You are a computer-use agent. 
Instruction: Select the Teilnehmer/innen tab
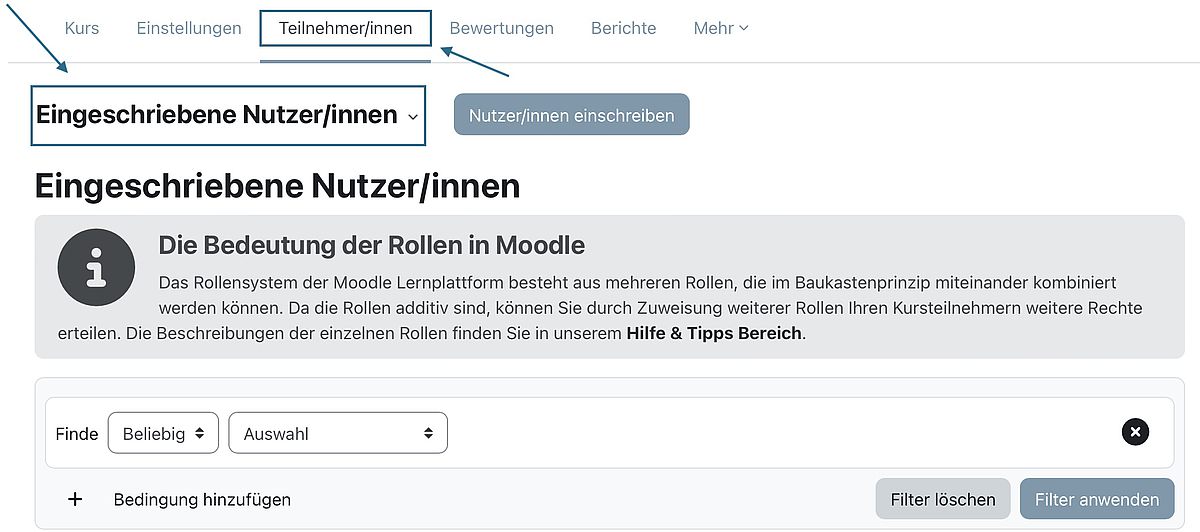point(345,28)
